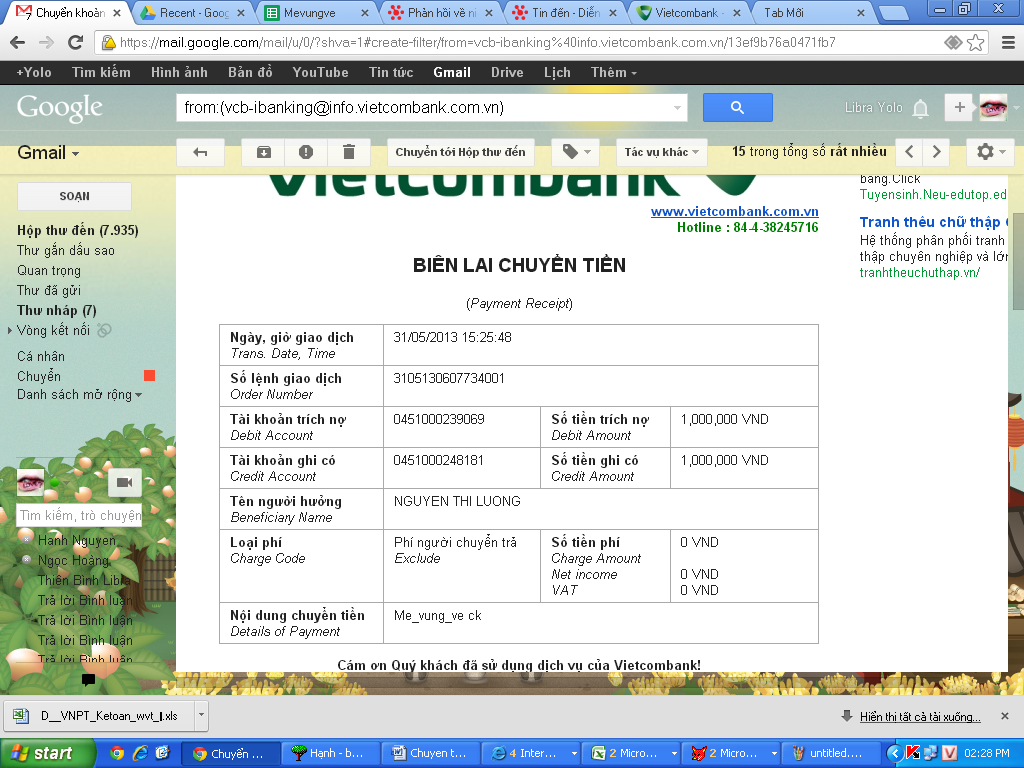
Task: Expand the 'Tác vụ khác' dropdown
Action: [x=662, y=152]
